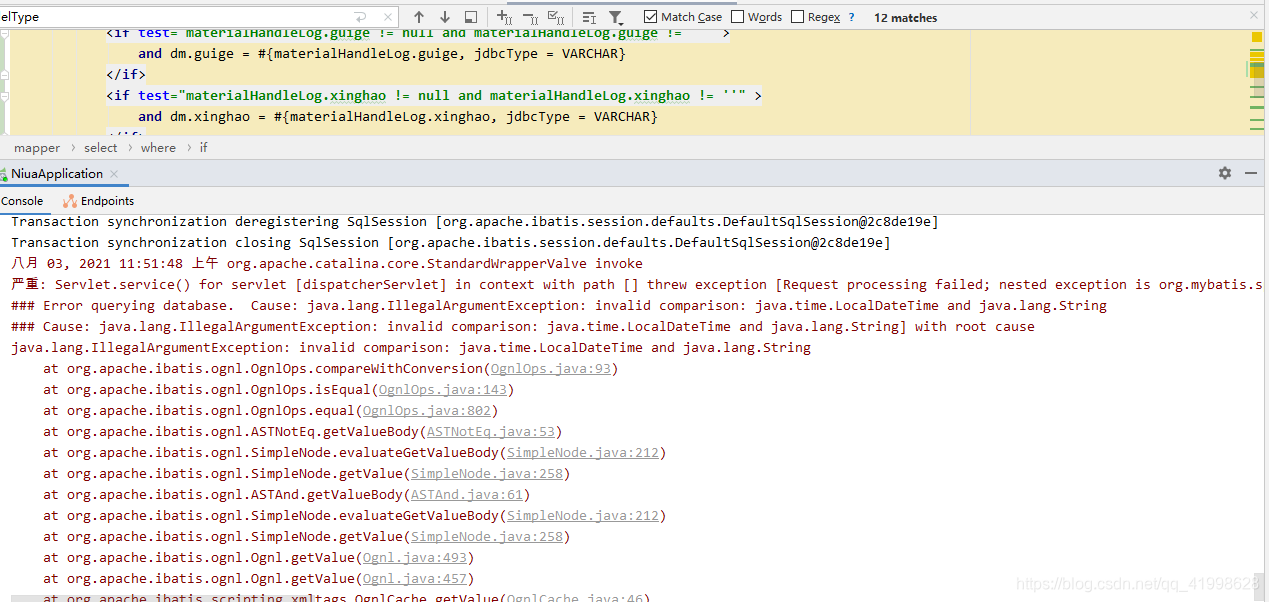
Task: Select the Console tab
Action: (23, 200)
